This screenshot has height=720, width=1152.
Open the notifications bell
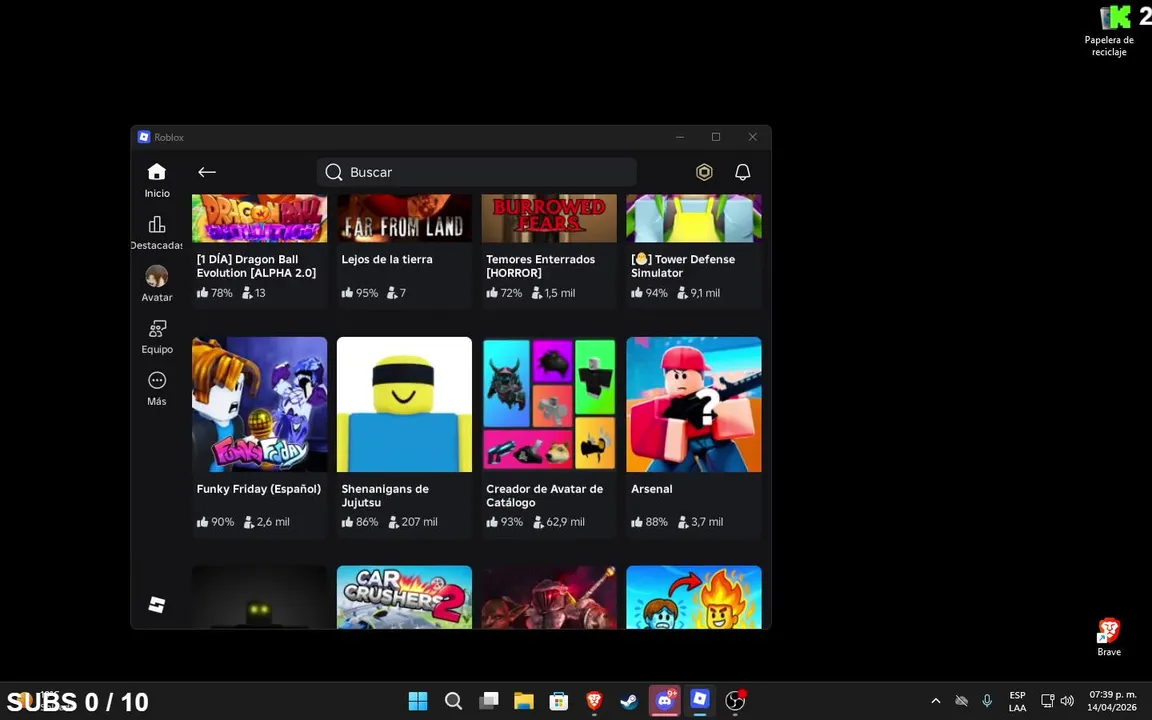click(x=743, y=172)
